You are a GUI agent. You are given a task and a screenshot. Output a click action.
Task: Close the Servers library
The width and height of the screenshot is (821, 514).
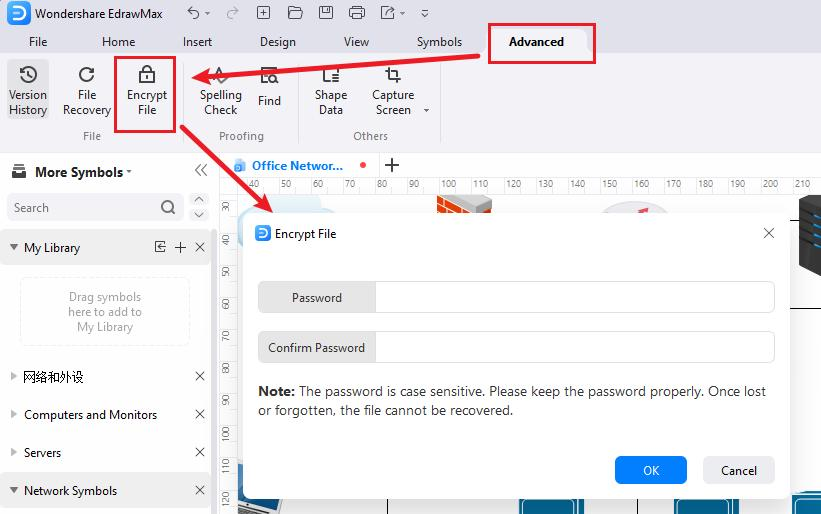[x=200, y=452]
